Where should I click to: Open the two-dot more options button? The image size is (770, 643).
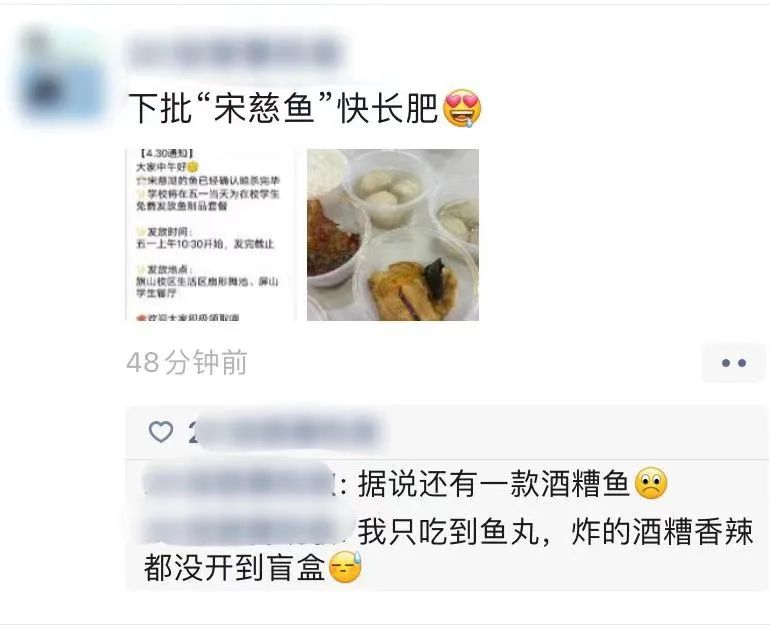pyautogui.click(x=734, y=363)
